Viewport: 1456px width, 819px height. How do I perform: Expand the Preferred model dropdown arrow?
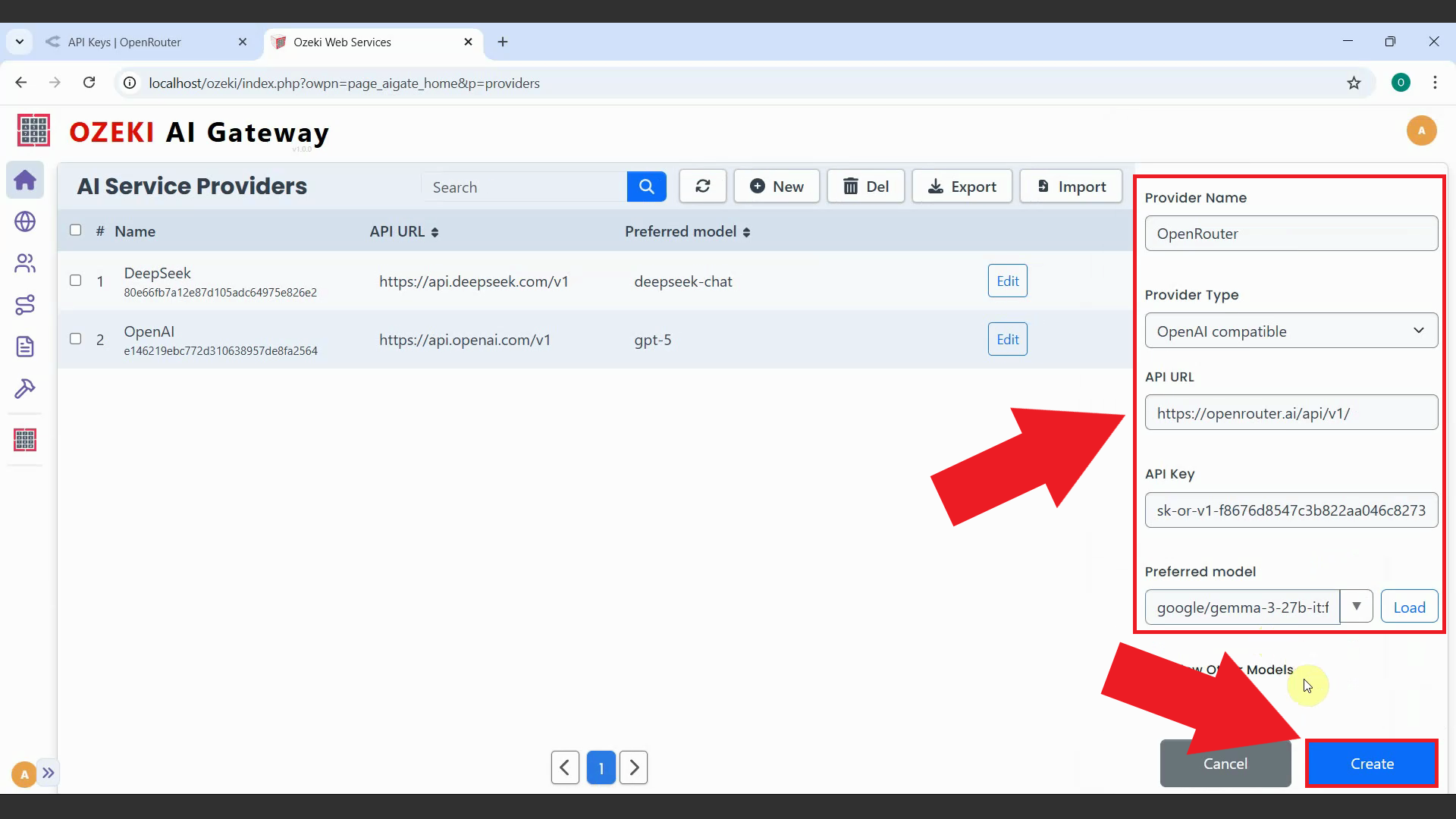(x=1356, y=607)
